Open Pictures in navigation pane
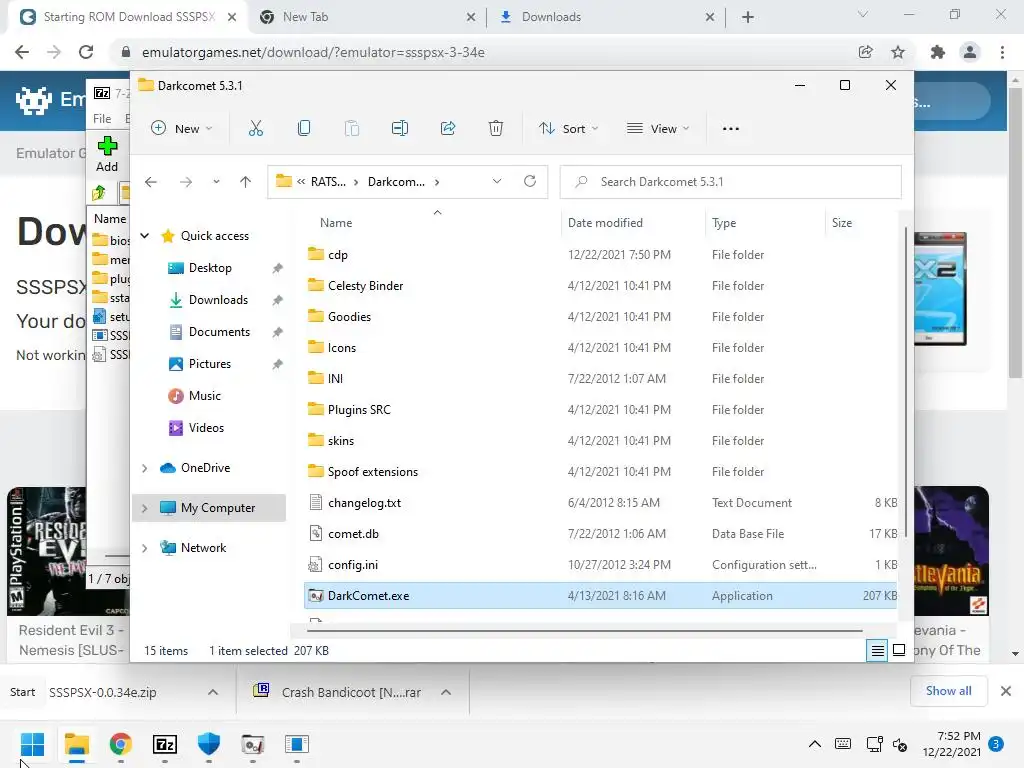Viewport: 1024px width, 768px height. (x=210, y=364)
